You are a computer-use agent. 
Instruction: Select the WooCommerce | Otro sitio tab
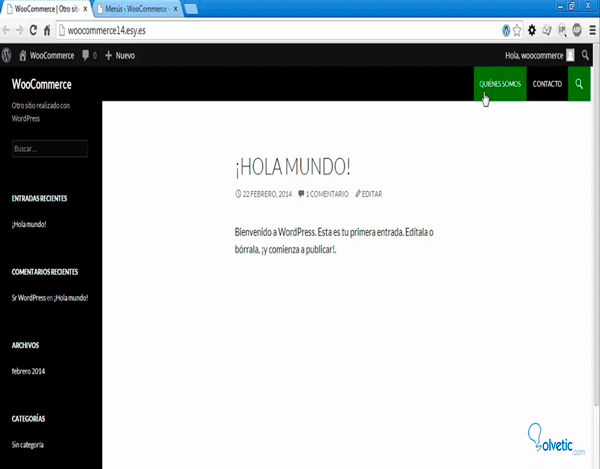47,9
